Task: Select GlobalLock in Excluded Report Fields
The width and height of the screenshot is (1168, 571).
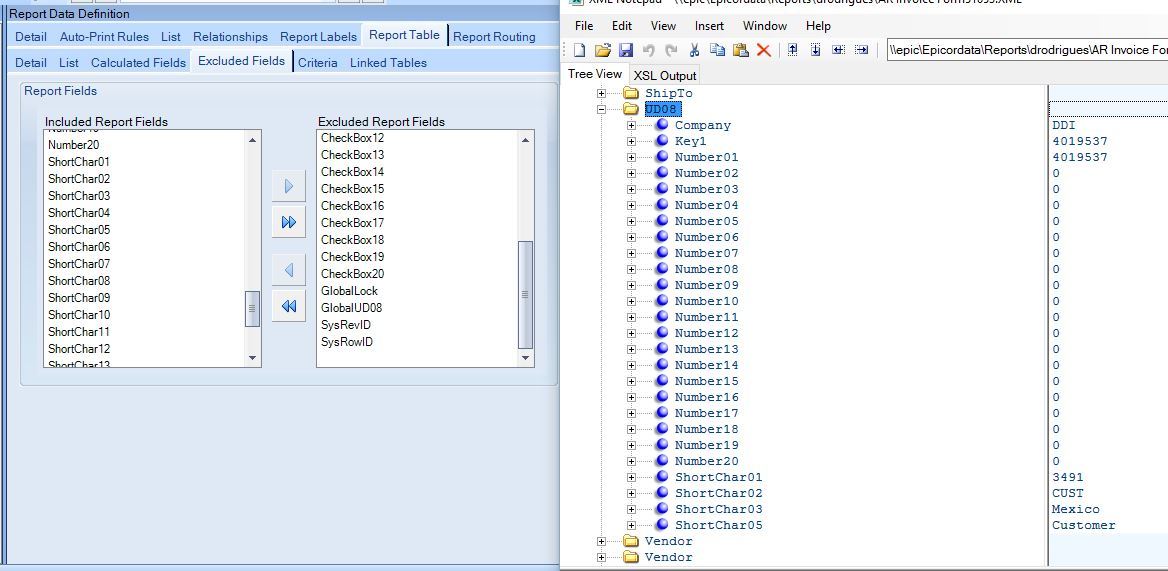Action: tap(349, 290)
